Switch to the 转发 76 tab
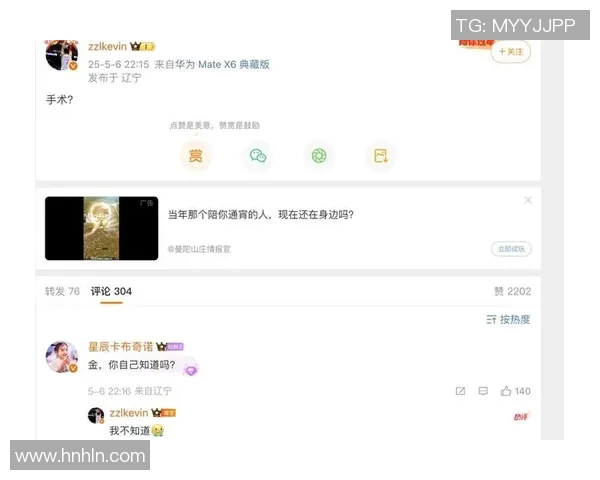This screenshot has width=600, height=480. click(62, 291)
